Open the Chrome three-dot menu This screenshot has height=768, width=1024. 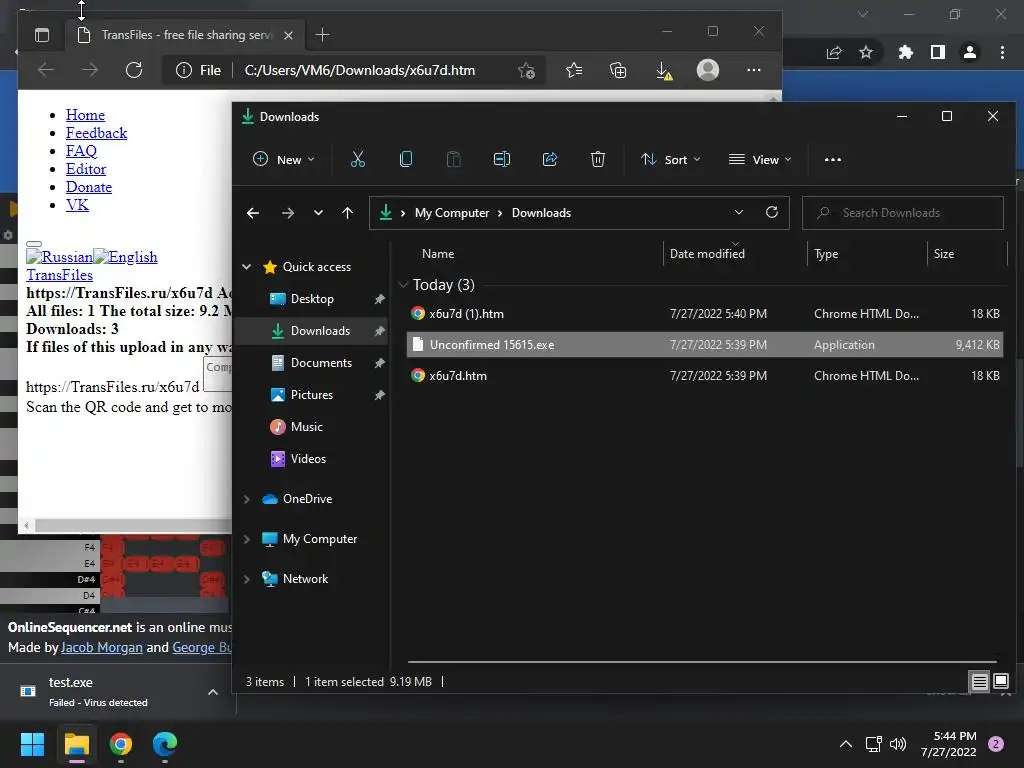(x=1002, y=52)
